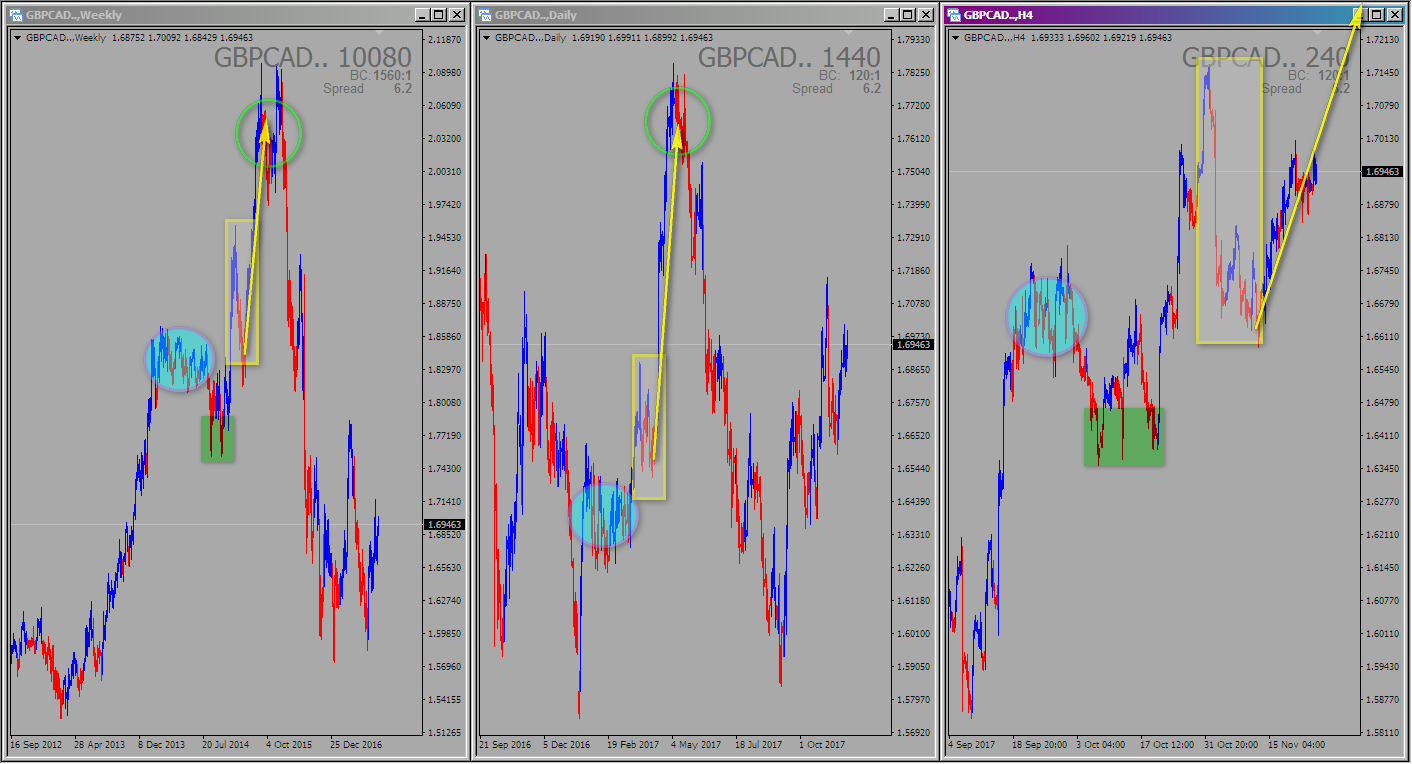Click the Weekly chart window title icon
The image size is (1412, 764).
click(16, 15)
